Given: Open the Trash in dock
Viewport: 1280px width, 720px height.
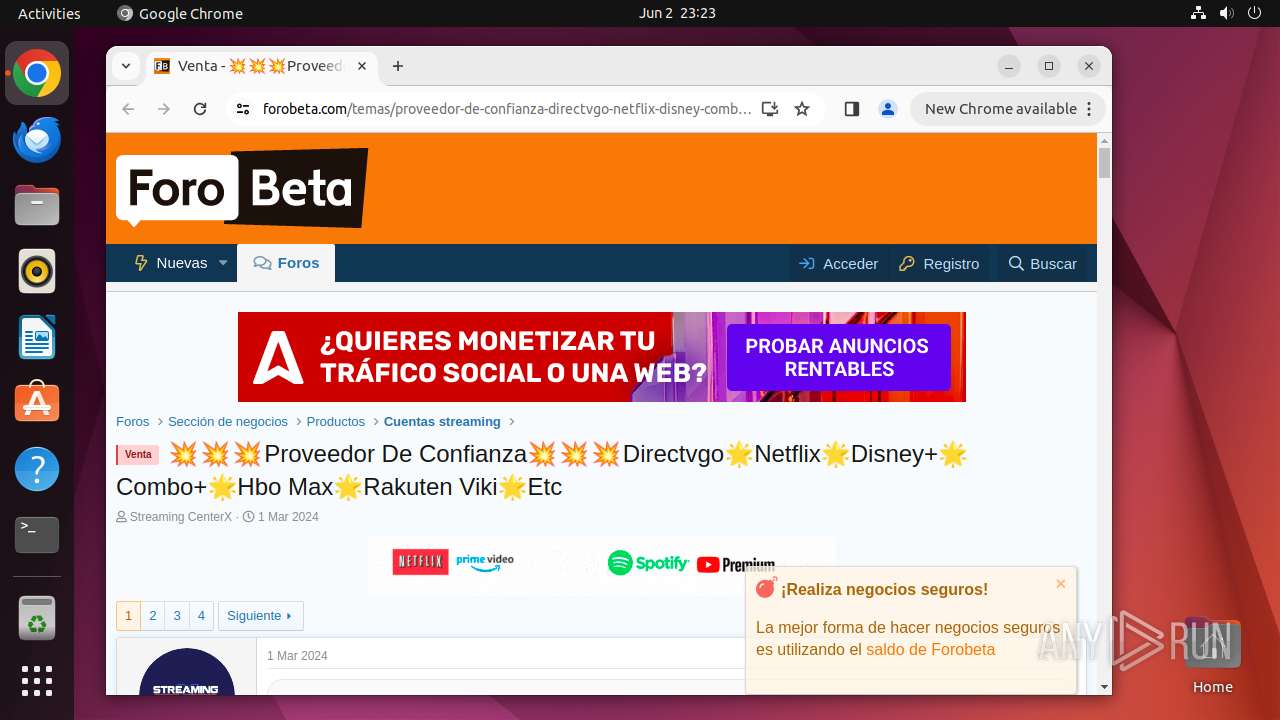Looking at the screenshot, I should 37,617.
